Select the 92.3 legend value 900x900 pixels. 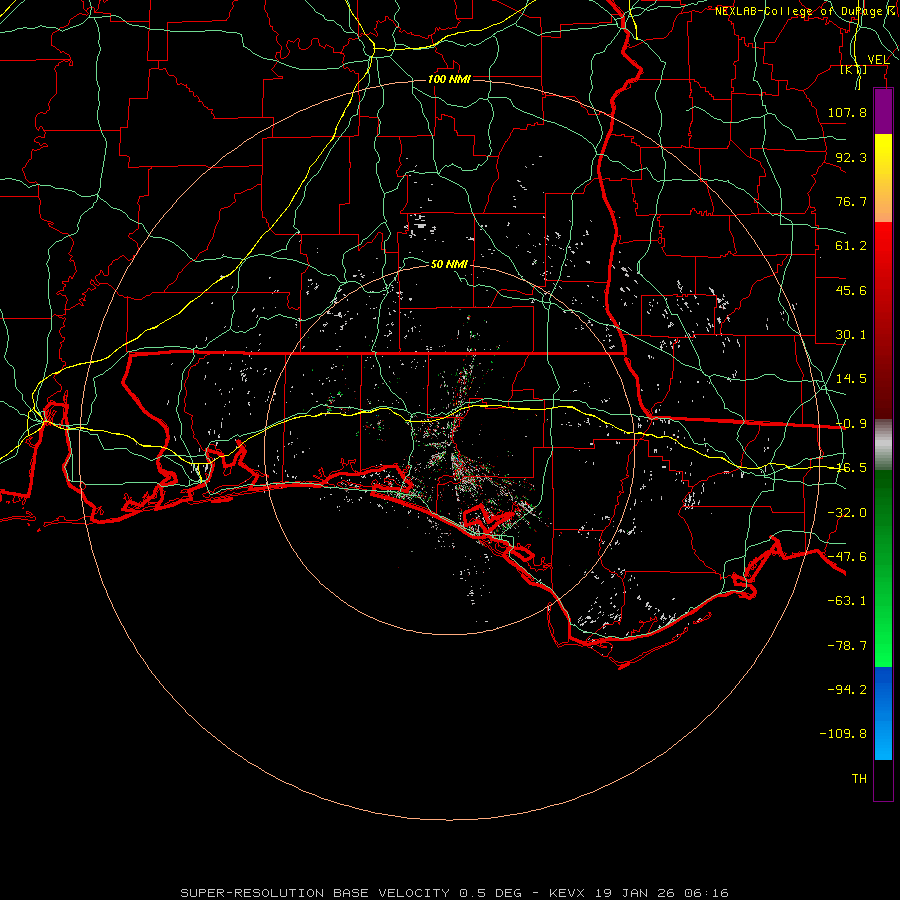(851, 157)
